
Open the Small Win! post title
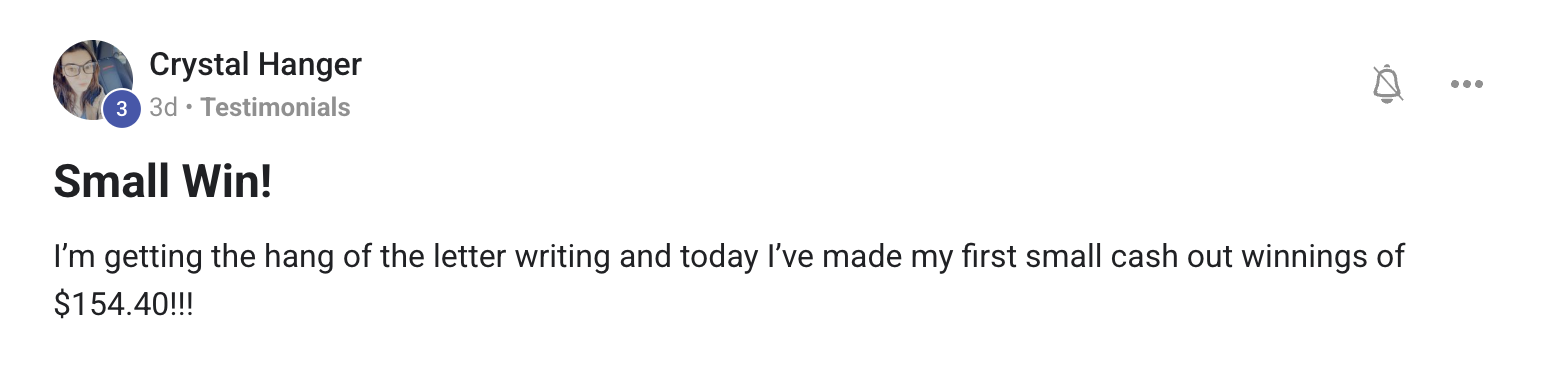click(x=162, y=183)
